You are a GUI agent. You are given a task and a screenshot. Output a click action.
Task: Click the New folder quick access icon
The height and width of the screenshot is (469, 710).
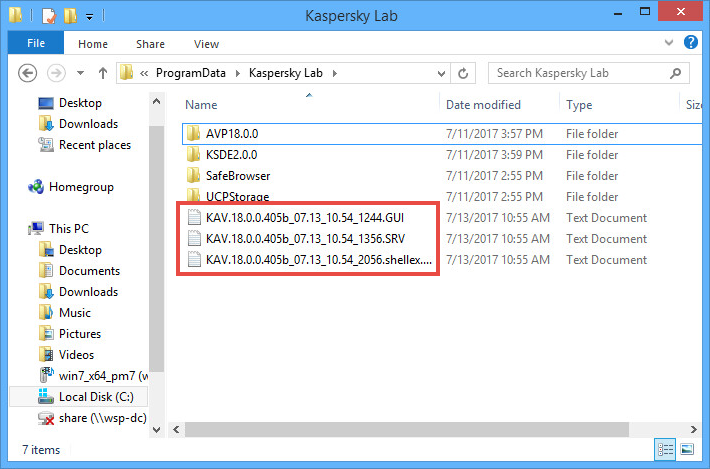point(70,16)
